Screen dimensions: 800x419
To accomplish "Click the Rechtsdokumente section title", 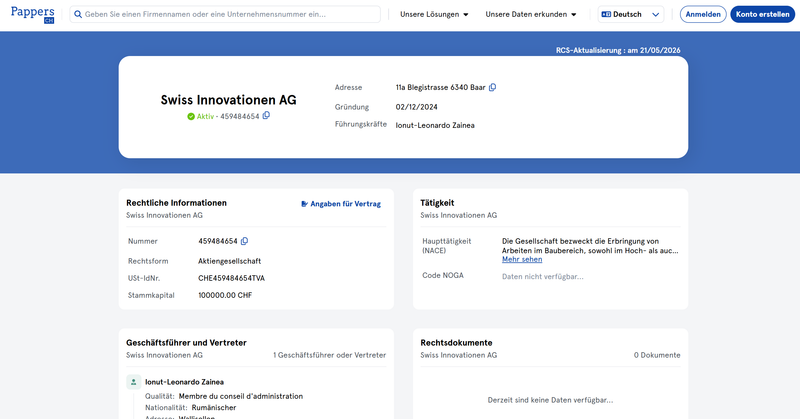I will tap(456, 342).
